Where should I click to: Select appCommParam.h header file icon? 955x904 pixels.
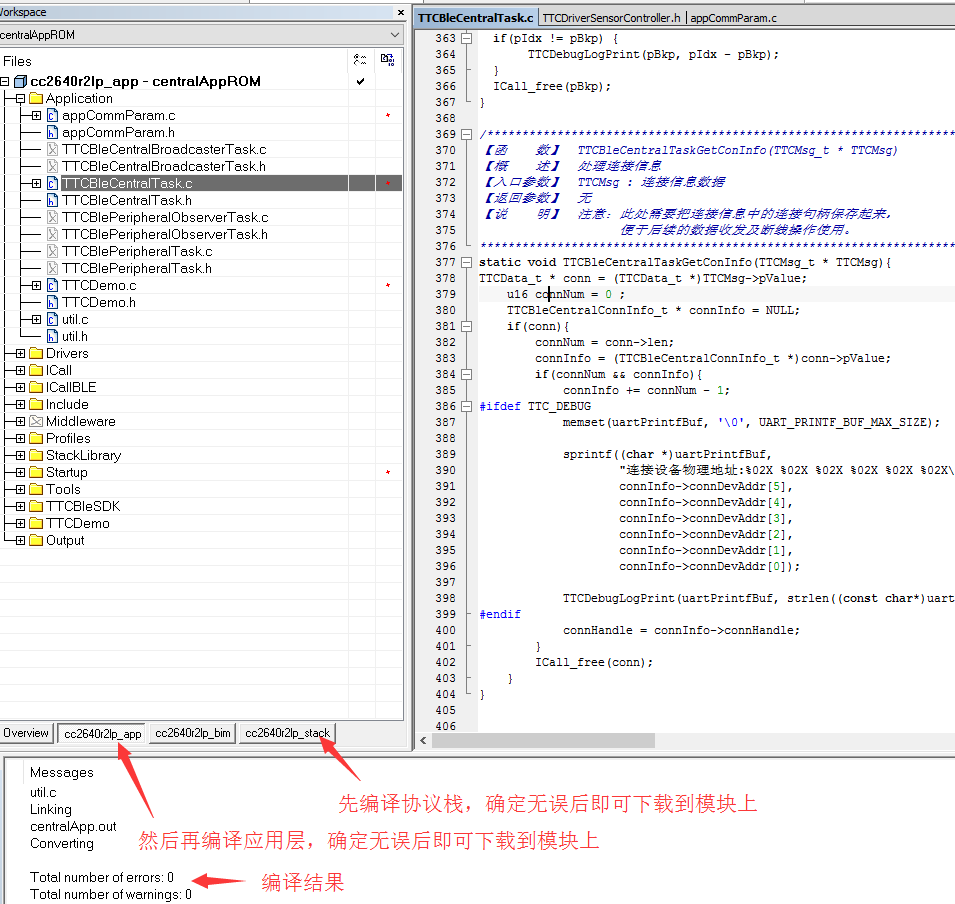52,132
